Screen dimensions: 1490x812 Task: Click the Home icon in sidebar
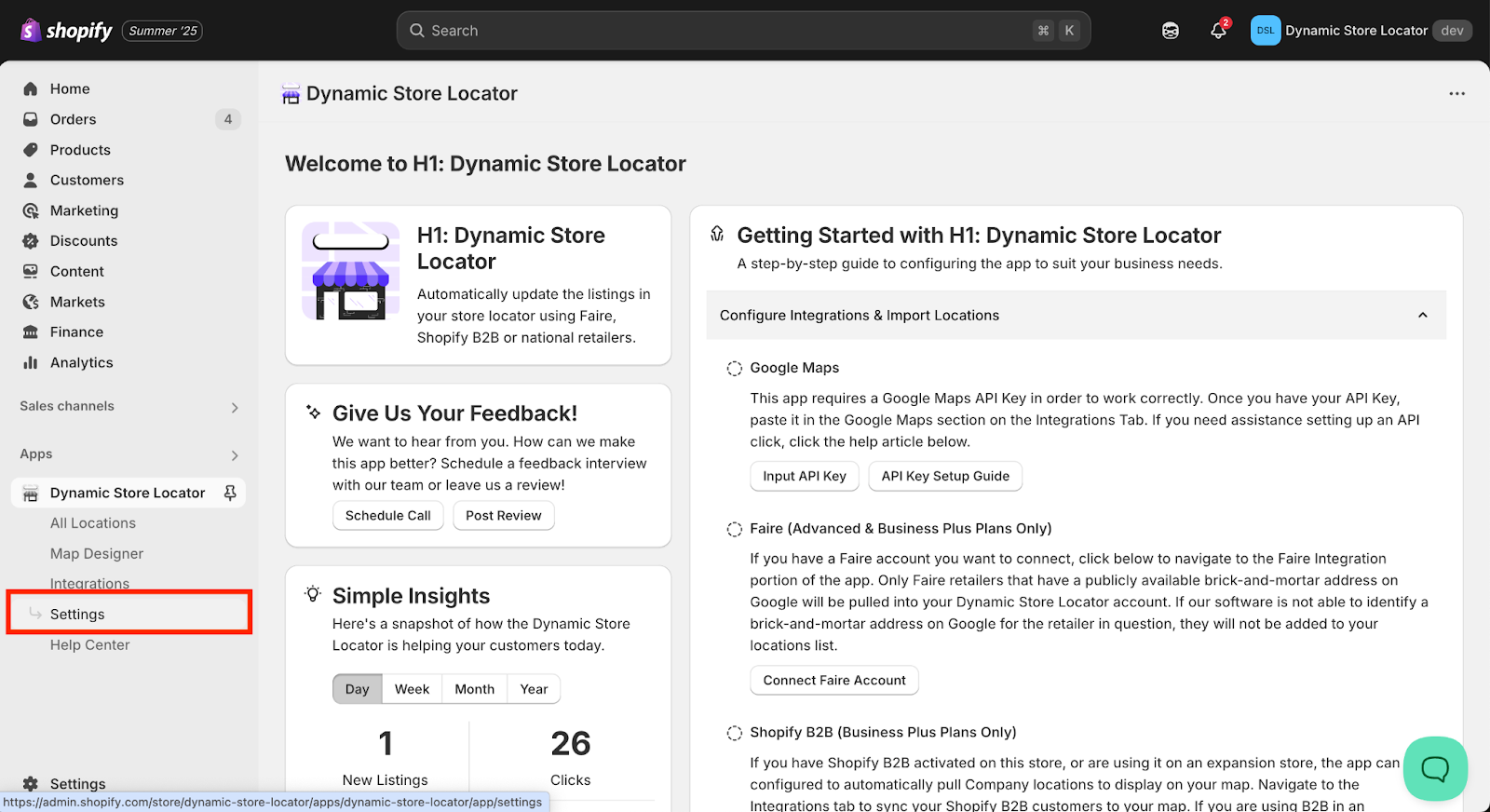click(x=31, y=88)
